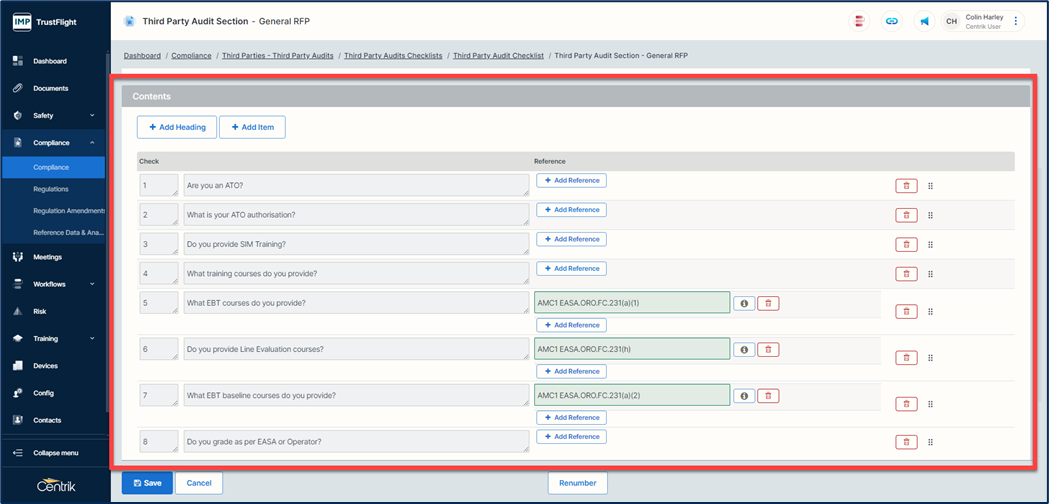Click the megaphone announcements icon

[x=924, y=21]
